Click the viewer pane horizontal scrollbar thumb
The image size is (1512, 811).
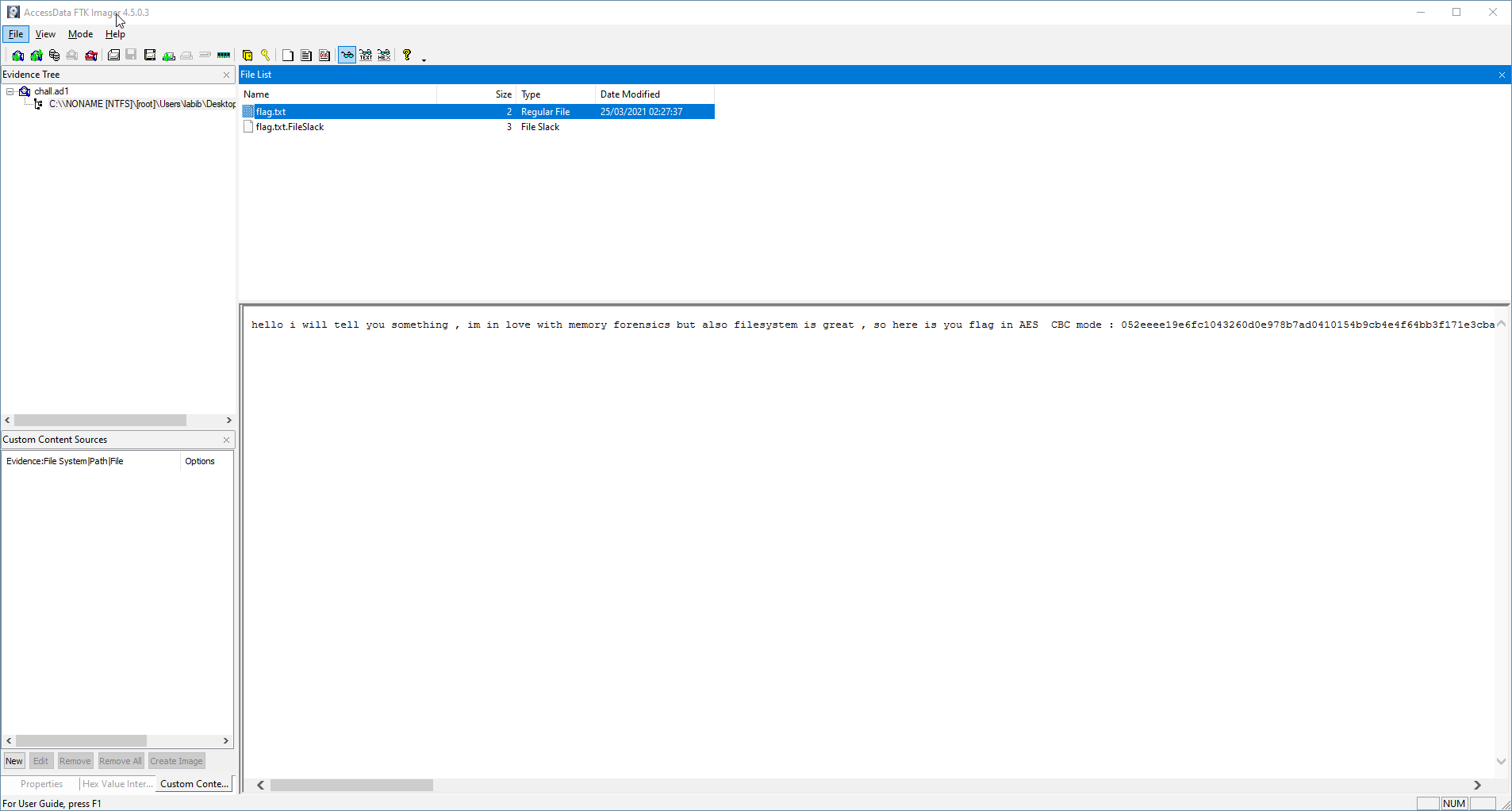pos(351,786)
